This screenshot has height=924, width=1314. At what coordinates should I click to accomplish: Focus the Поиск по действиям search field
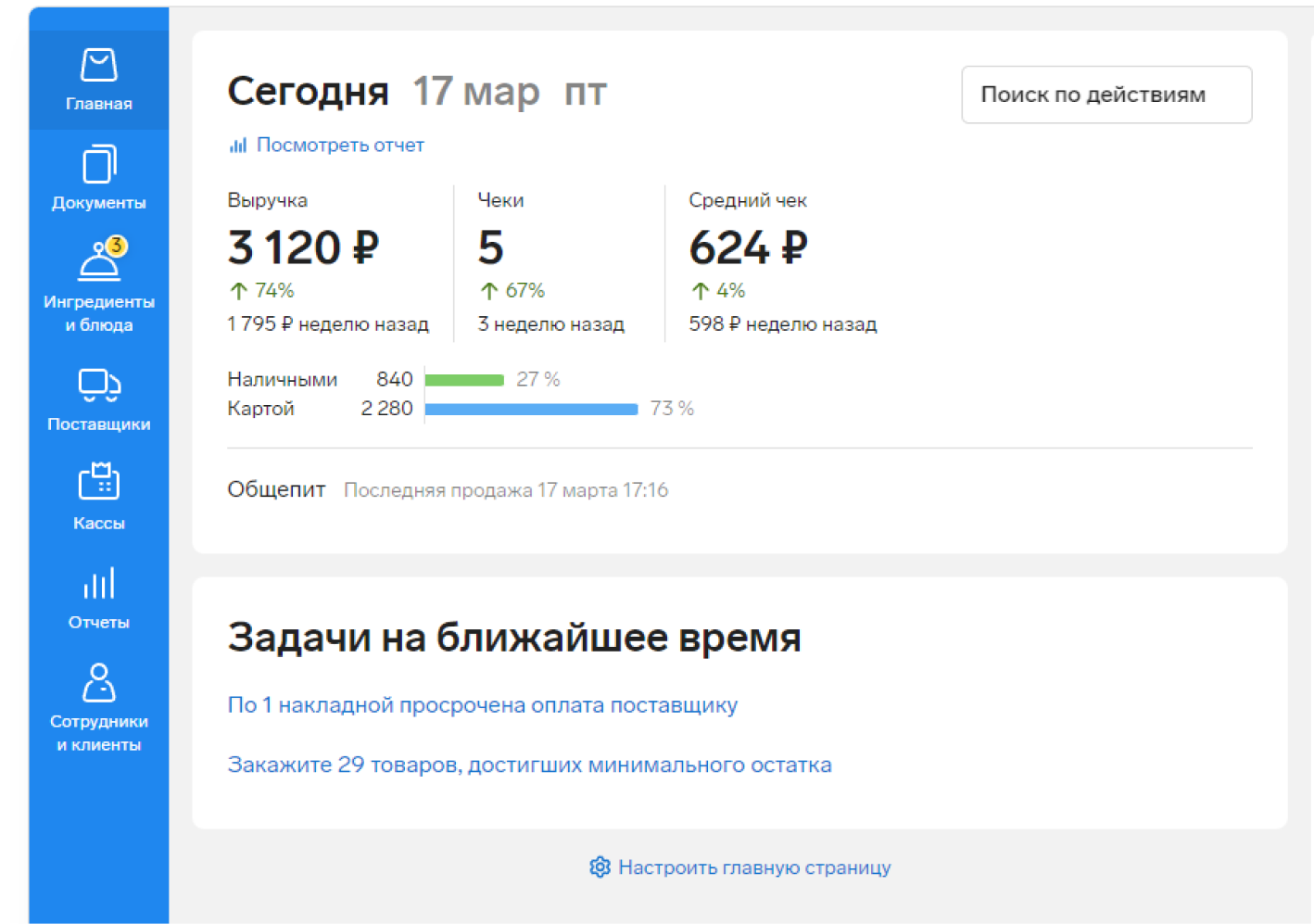(1106, 95)
